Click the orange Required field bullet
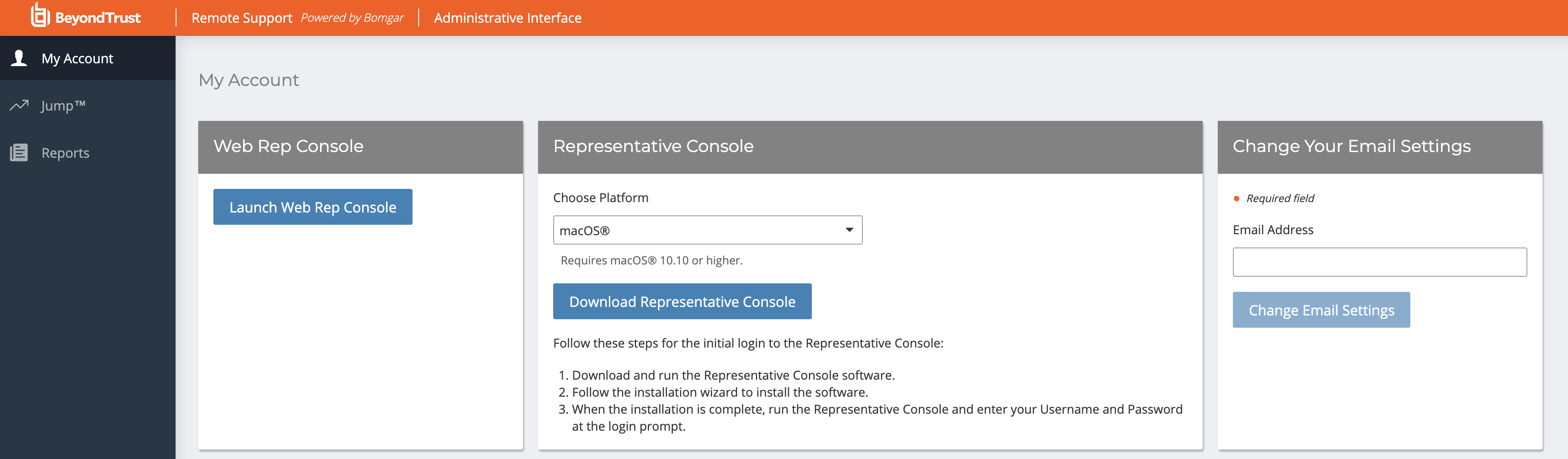Image resolution: width=1568 pixels, height=459 pixels. click(x=1236, y=198)
